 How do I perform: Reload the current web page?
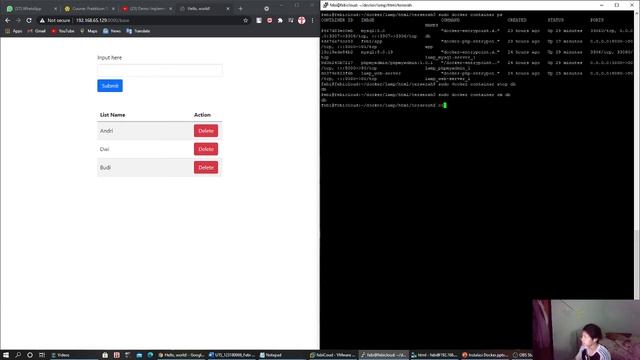(29, 20)
